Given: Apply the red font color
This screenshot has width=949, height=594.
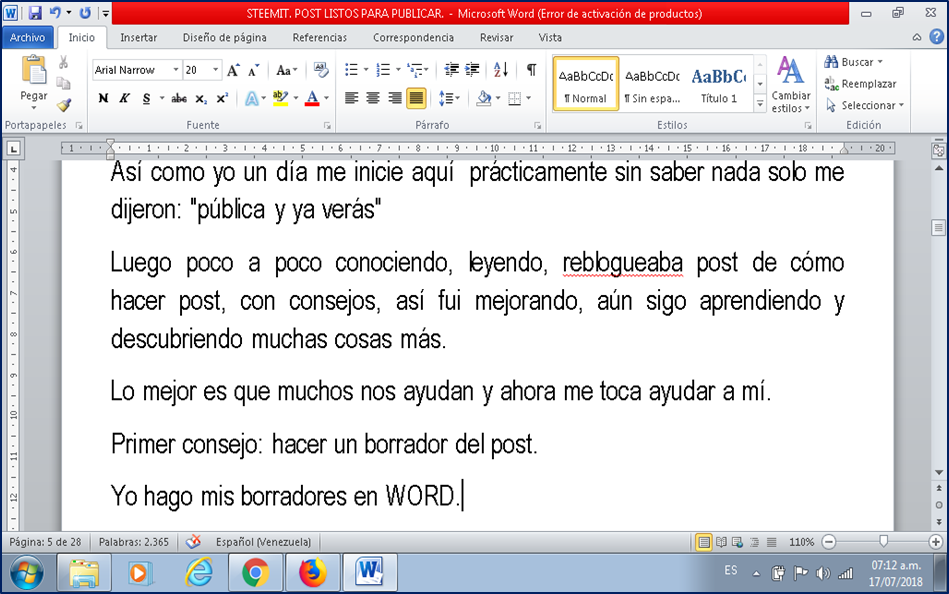Looking at the screenshot, I should click(312, 98).
